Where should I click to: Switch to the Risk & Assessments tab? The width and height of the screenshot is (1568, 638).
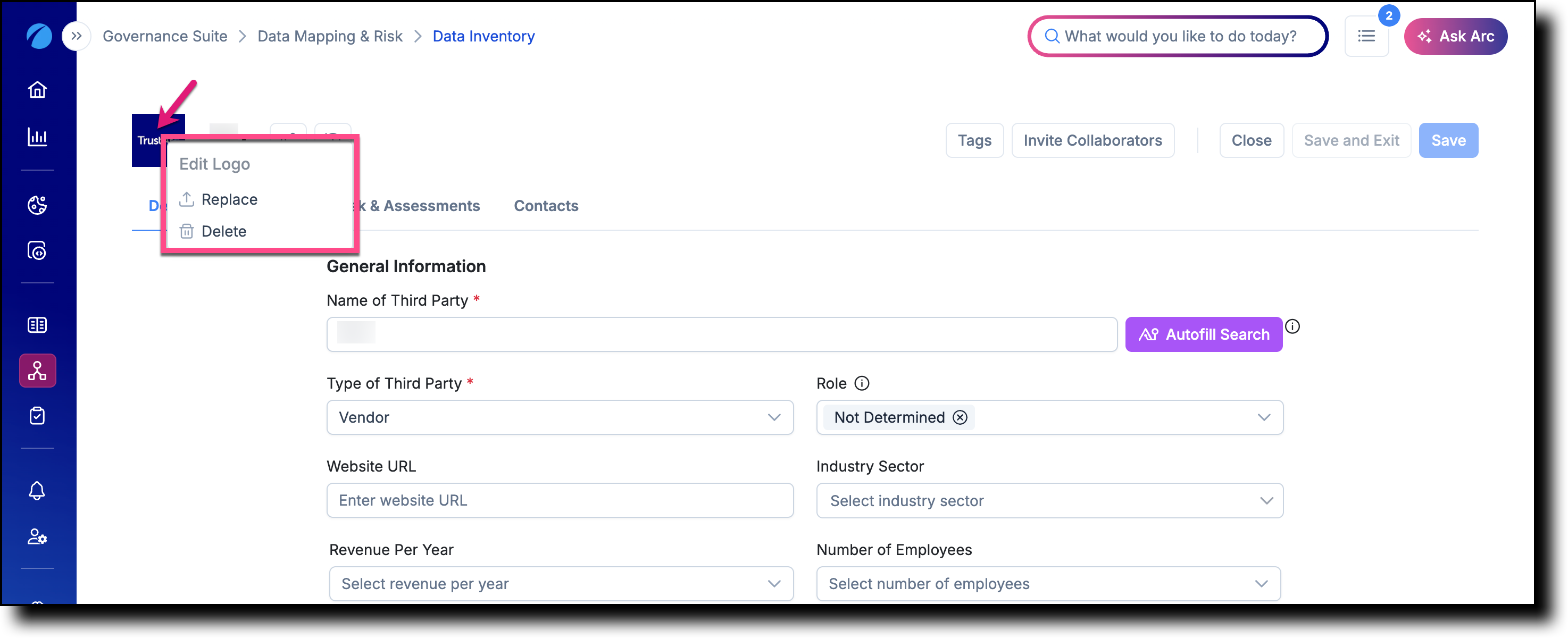420,206
